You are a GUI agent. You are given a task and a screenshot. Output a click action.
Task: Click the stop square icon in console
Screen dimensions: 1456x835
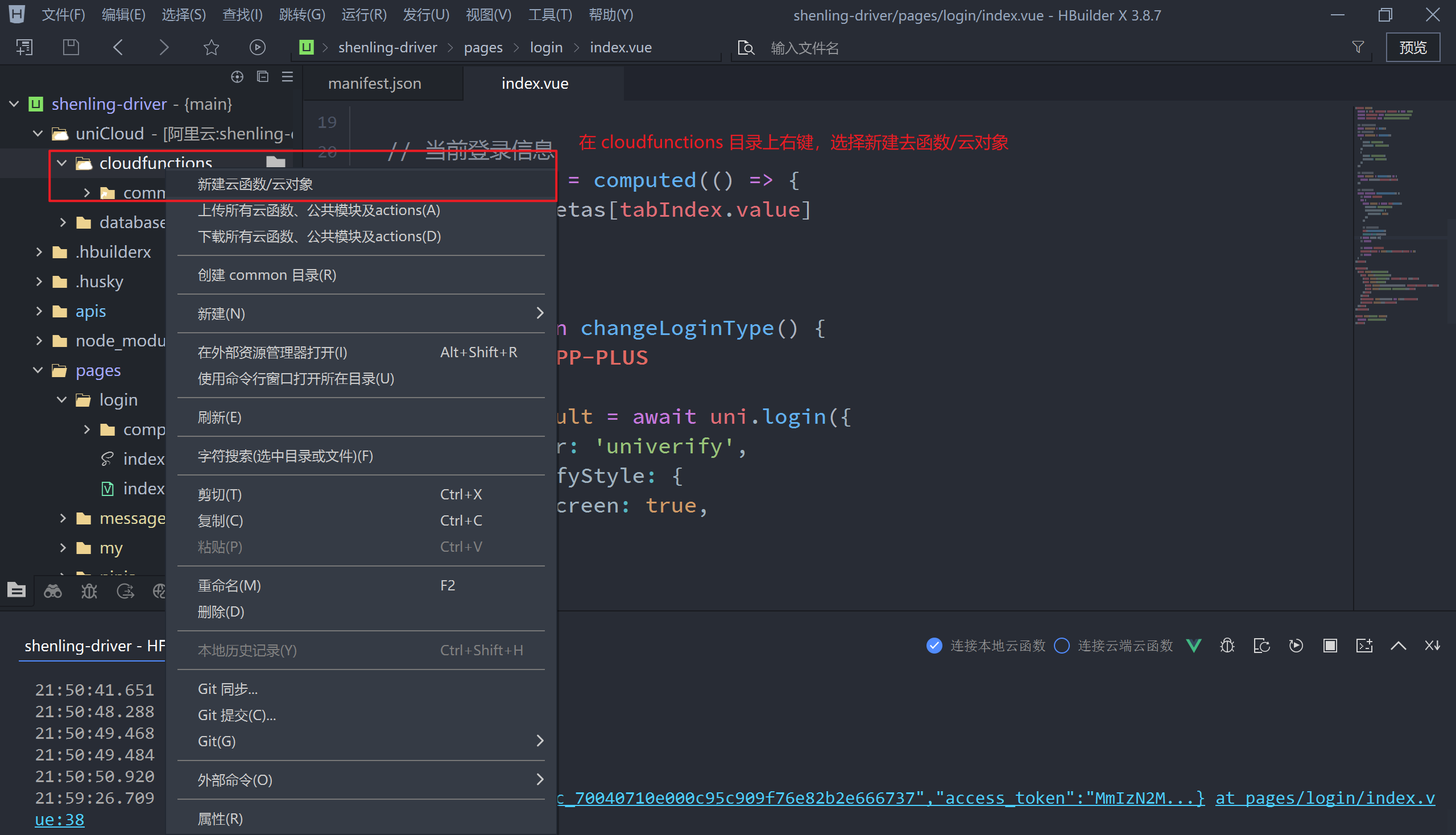pos(1330,646)
